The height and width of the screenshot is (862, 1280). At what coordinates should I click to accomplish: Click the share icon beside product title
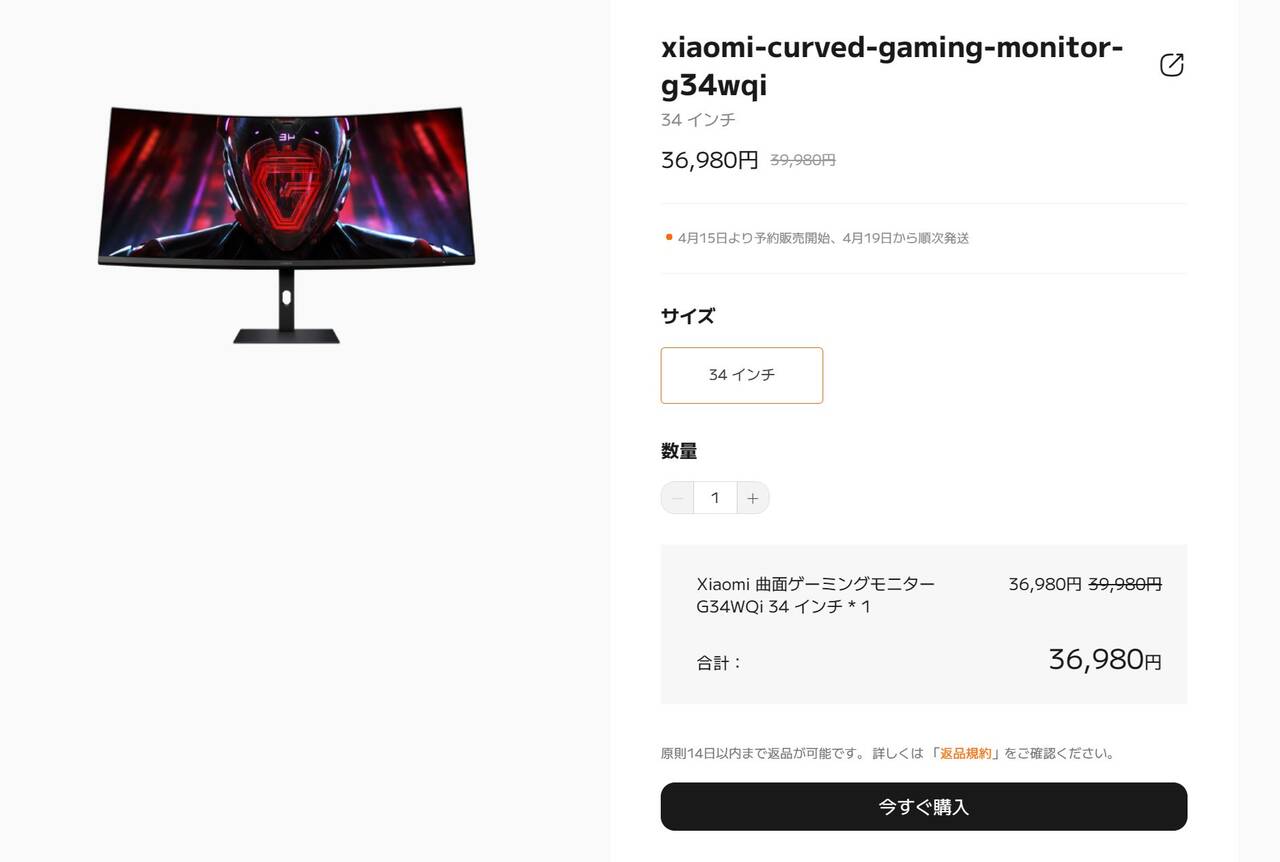(x=1171, y=65)
